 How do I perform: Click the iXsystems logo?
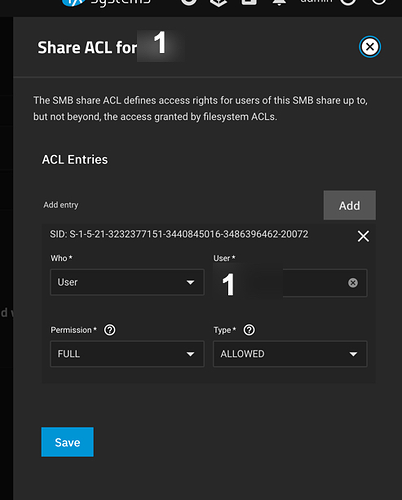pyautogui.click(x=107, y=3)
